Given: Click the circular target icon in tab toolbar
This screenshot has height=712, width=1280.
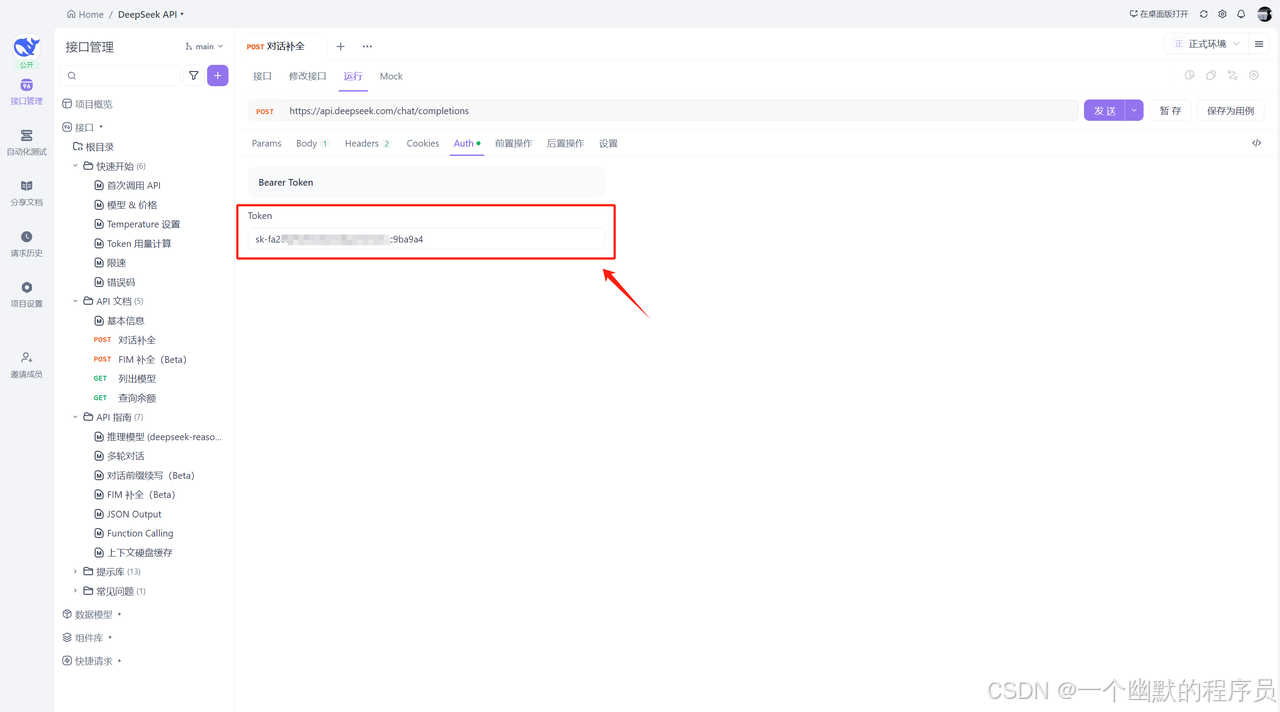Looking at the screenshot, I should point(1254,75).
